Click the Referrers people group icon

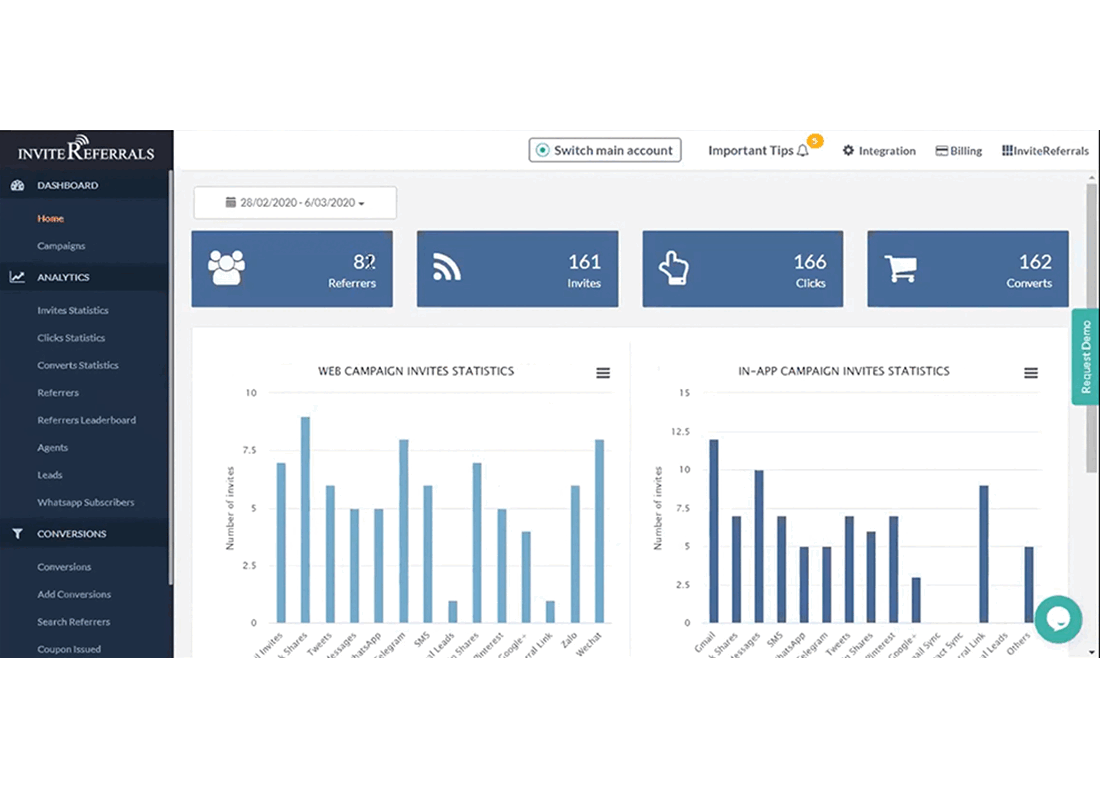226,268
